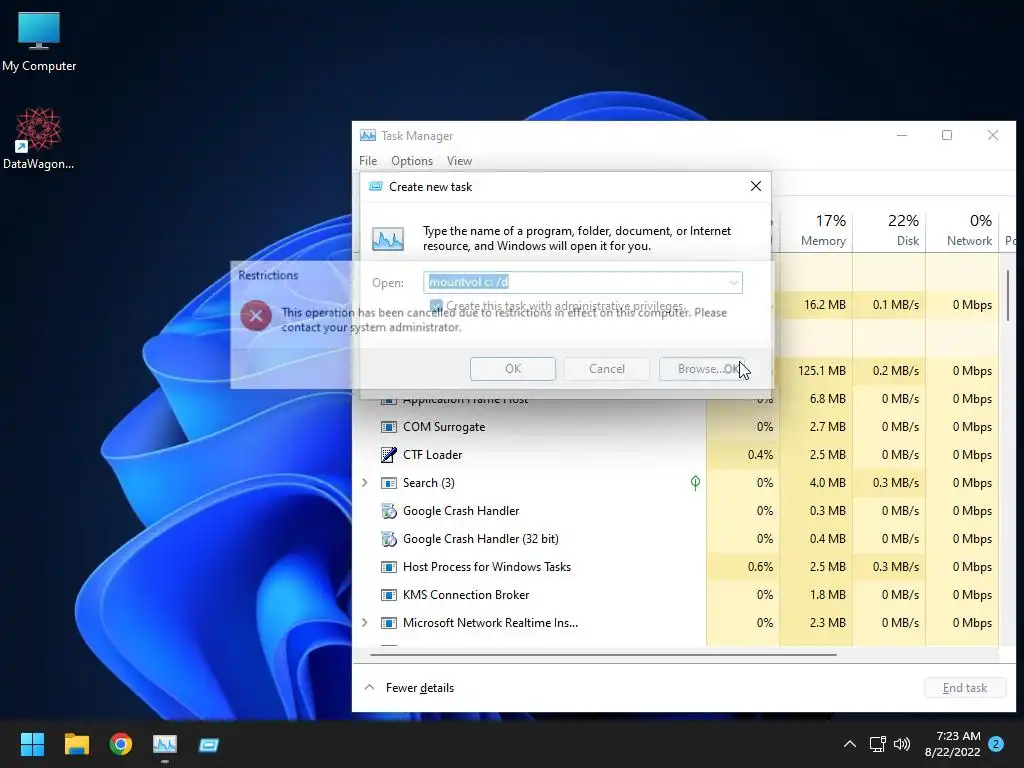Click the Google Crash Handler icon
The height and width of the screenshot is (768, 1024).
click(389, 511)
